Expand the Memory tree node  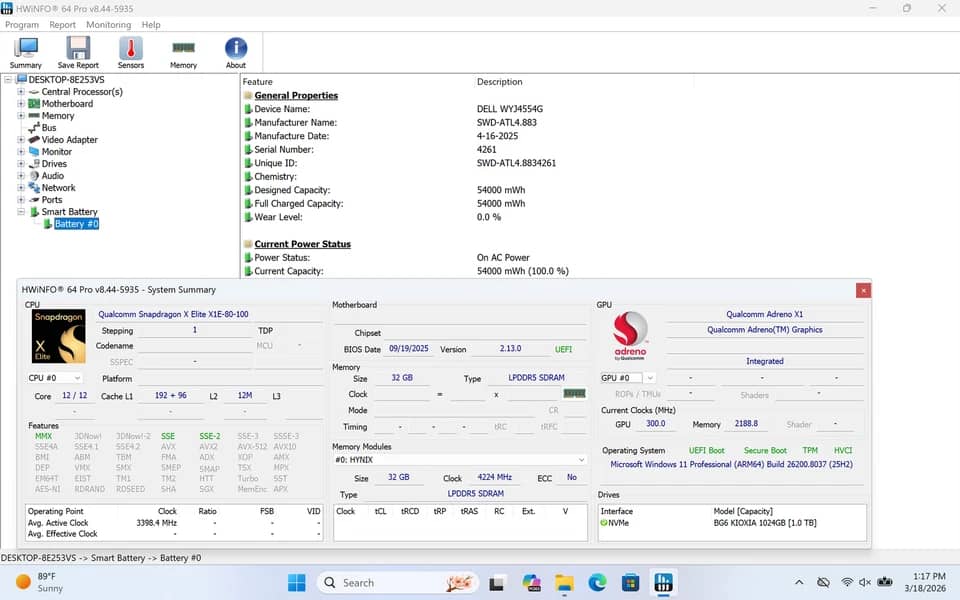coord(21,116)
